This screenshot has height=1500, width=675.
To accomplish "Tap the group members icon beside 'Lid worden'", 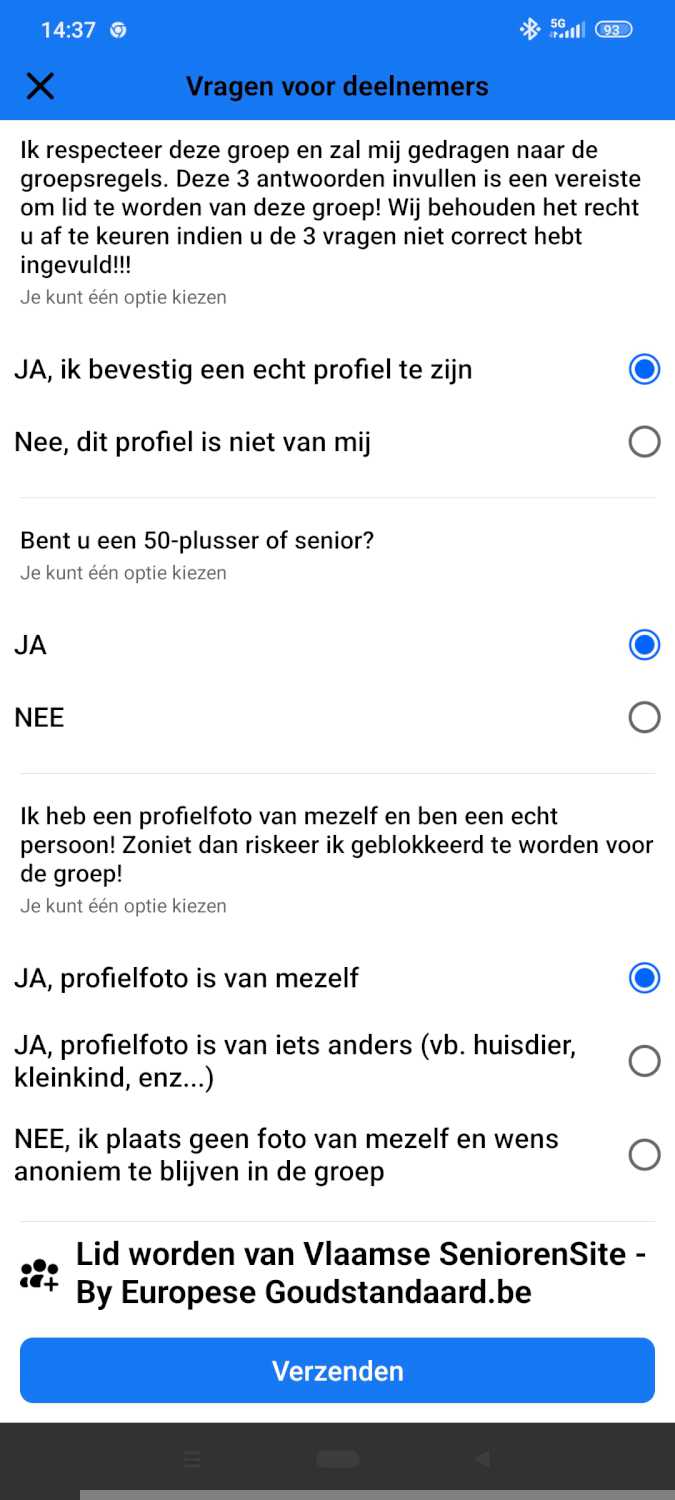I will [x=40, y=1274].
